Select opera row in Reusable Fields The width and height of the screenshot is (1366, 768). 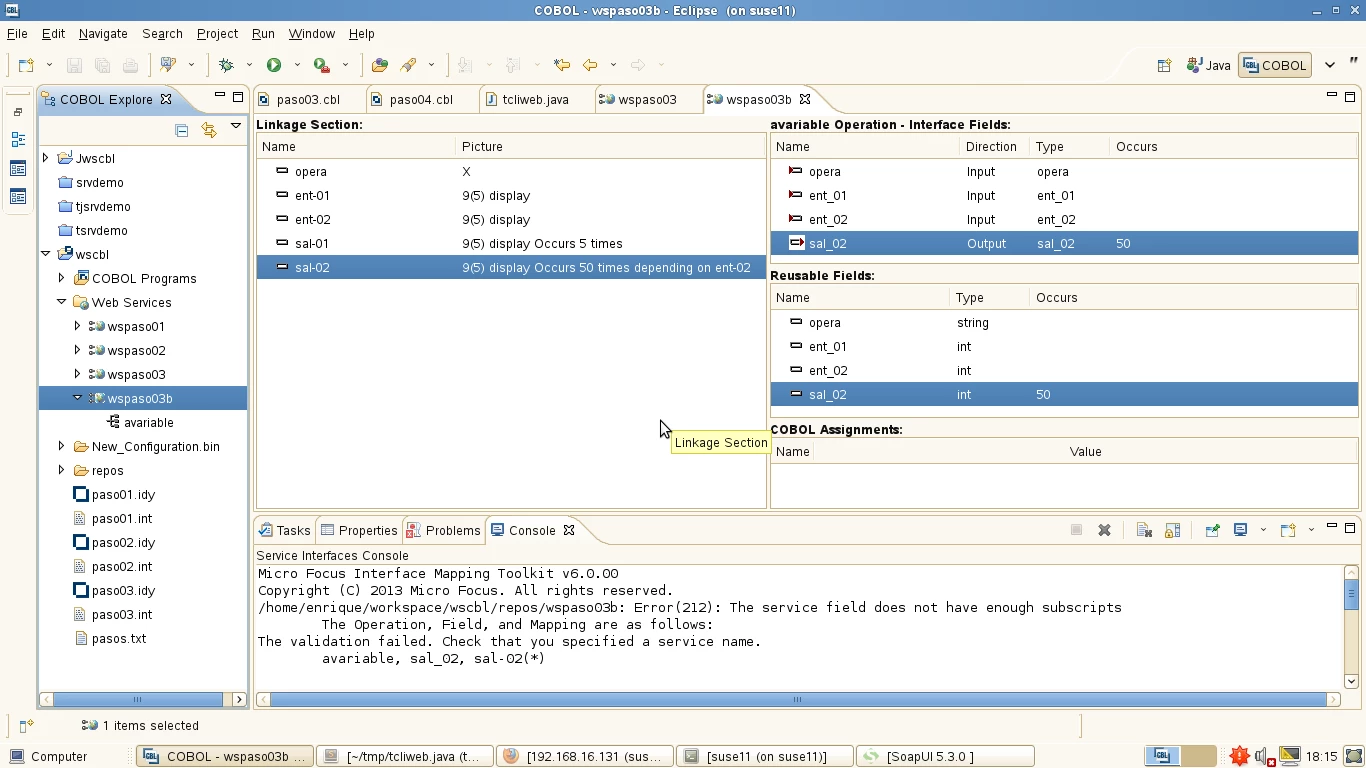1064,322
